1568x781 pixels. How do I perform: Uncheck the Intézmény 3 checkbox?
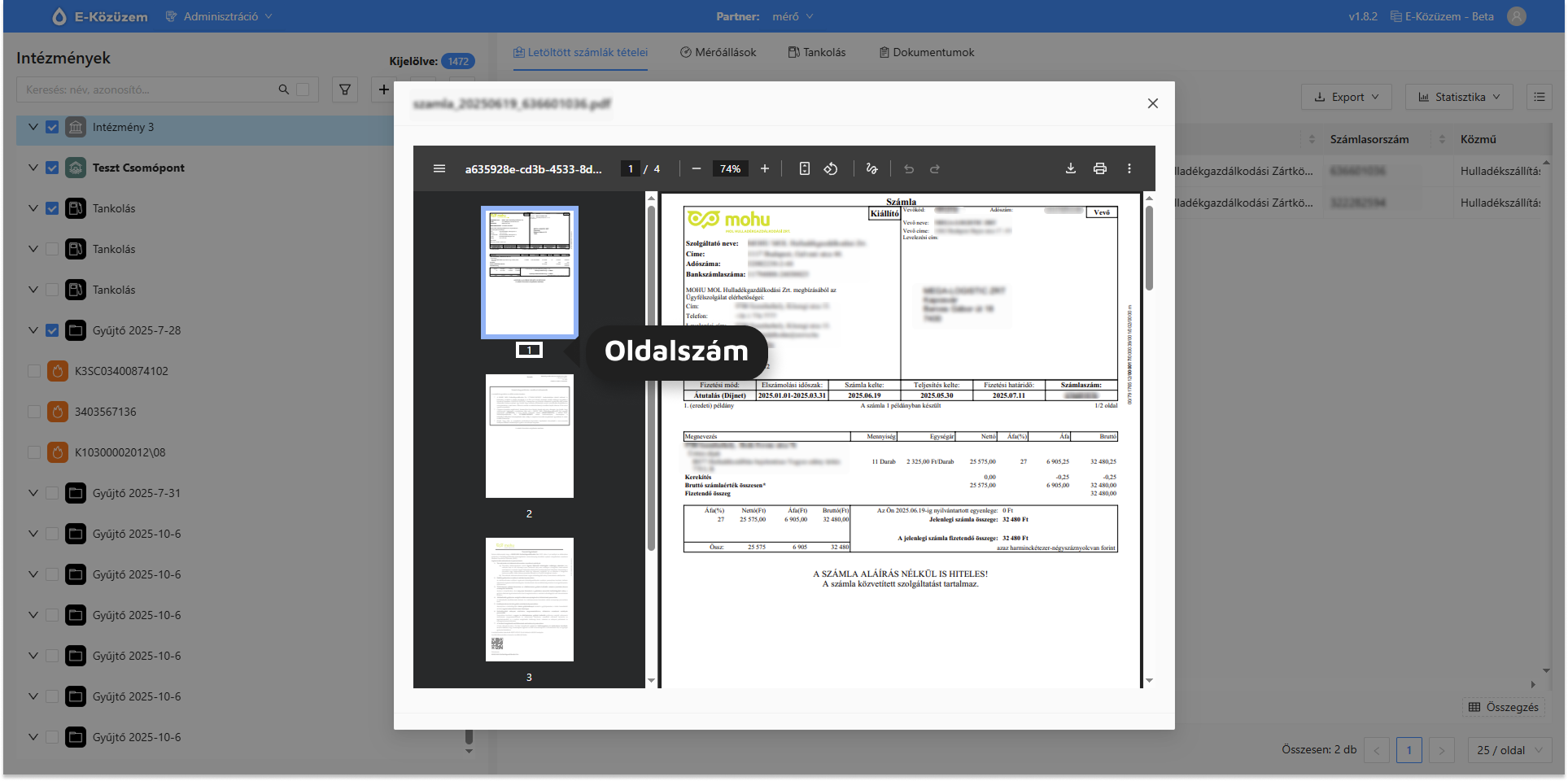52,127
